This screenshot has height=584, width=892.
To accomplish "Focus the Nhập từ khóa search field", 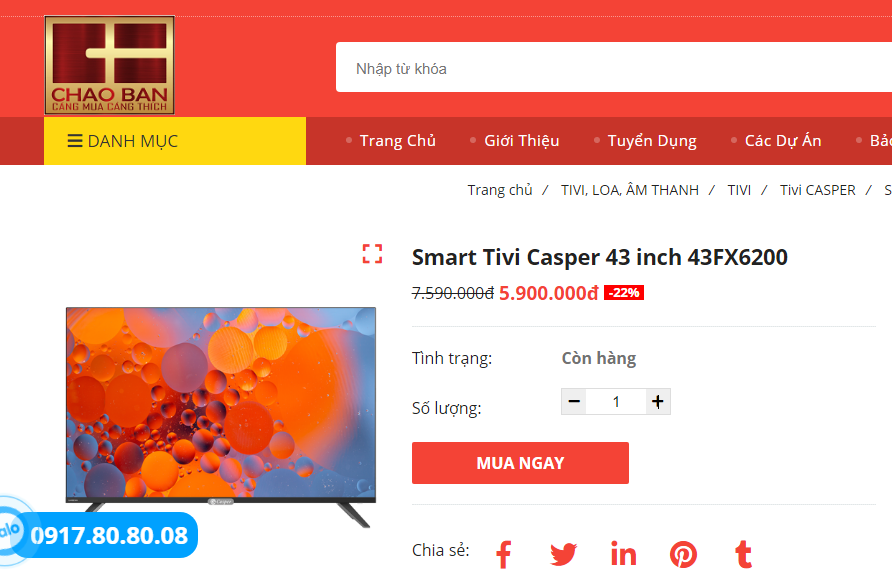I will [x=614, y=67].
